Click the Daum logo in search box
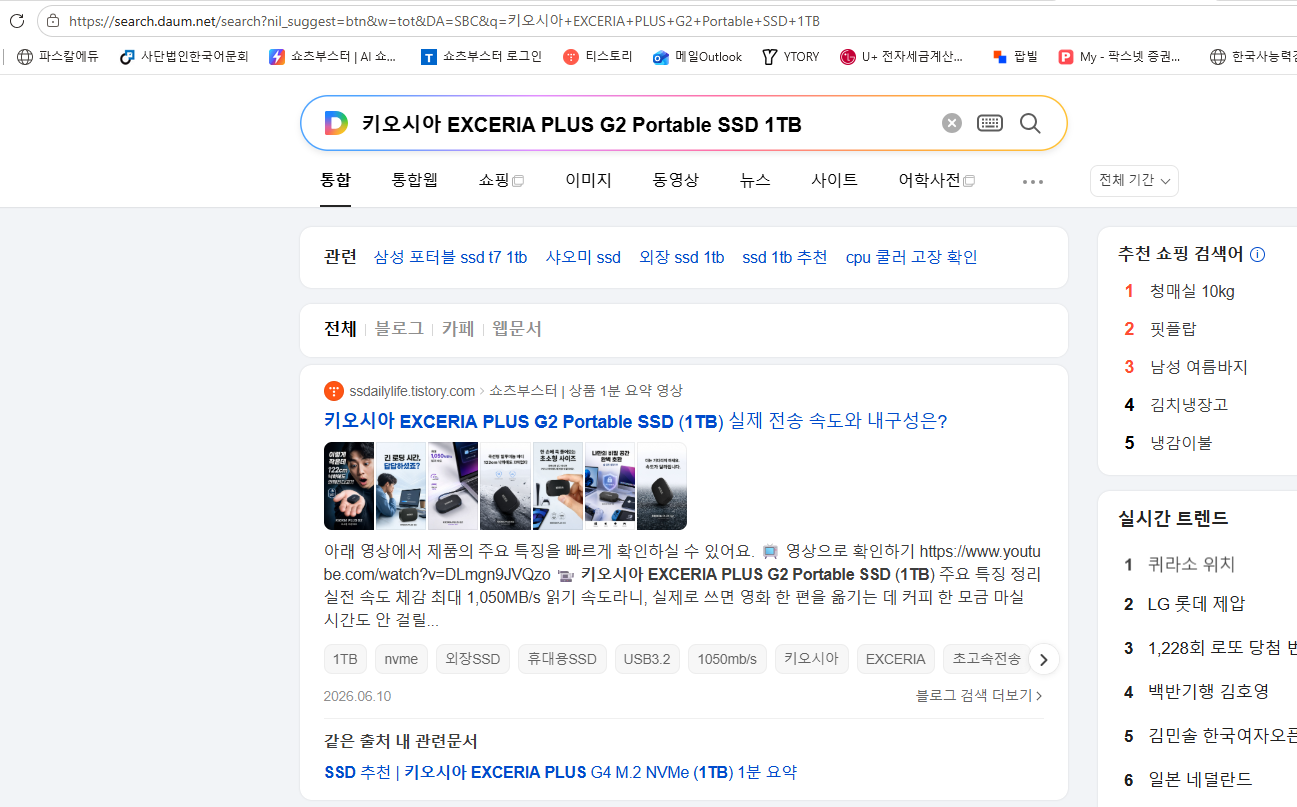1297x807 pixels. pyautogui.click(x=336, y=123)
